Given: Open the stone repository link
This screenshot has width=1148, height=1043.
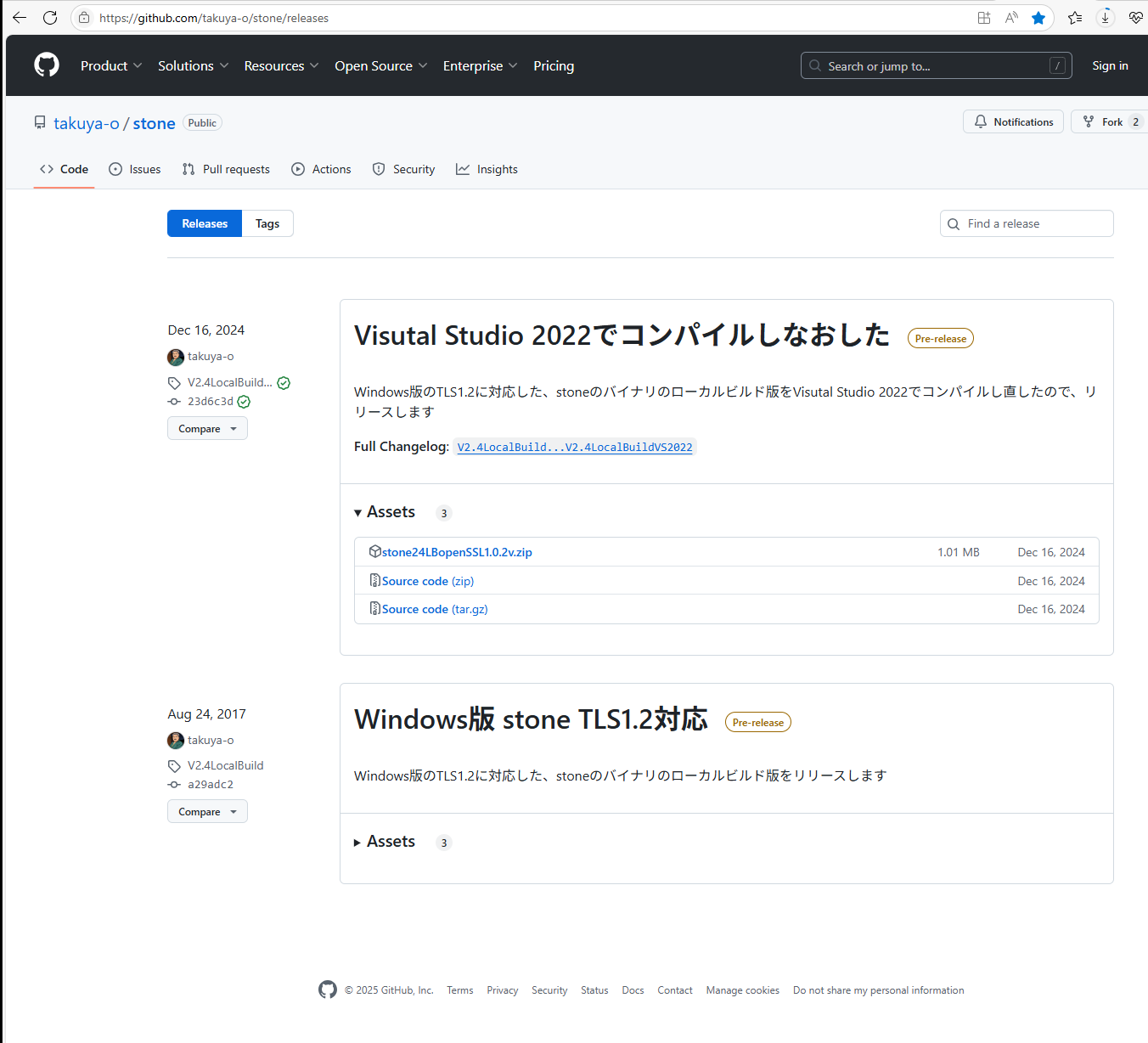Looking at the screenshot, I should [154, 123].
